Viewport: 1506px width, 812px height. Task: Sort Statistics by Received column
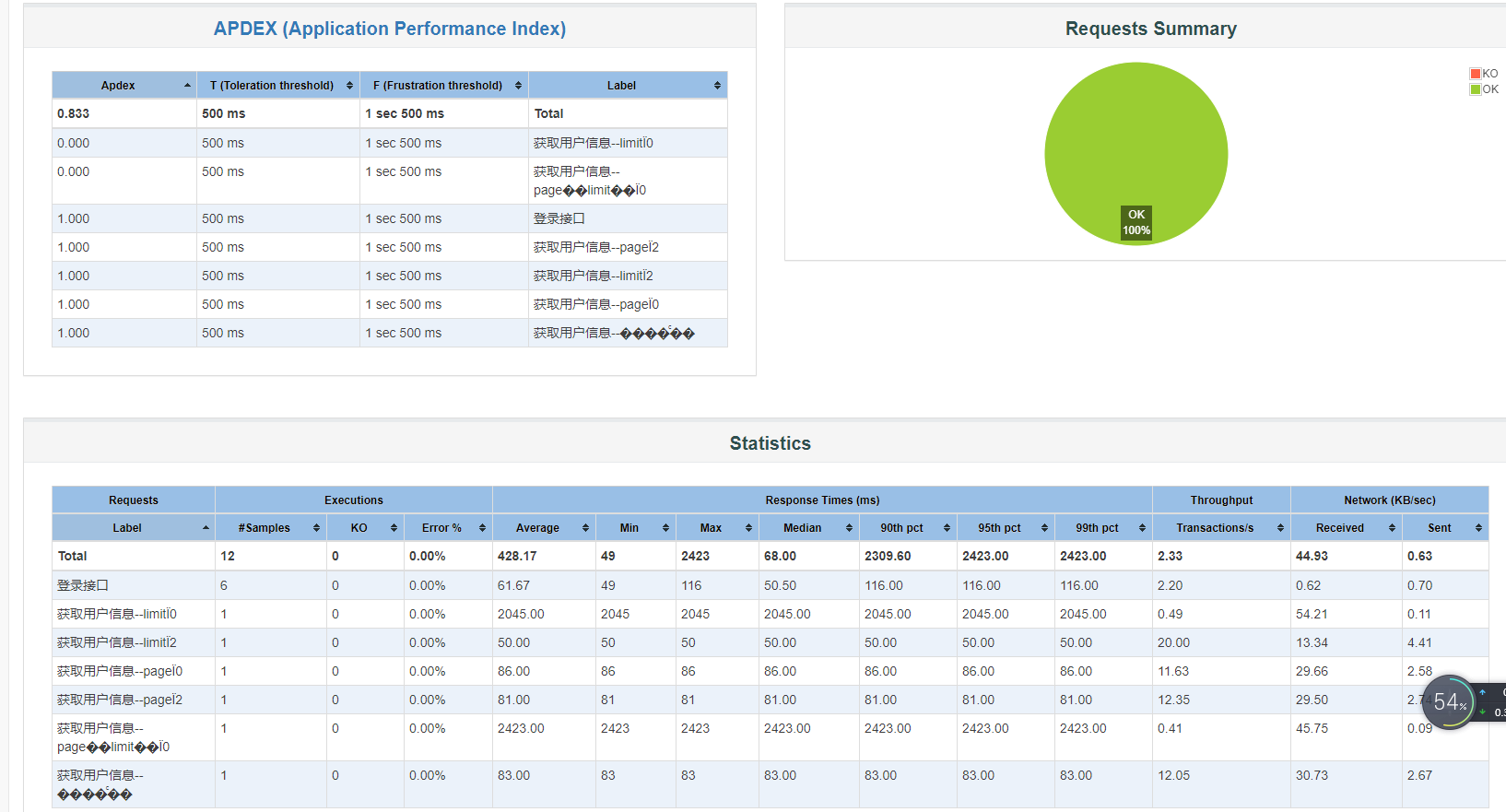1346,527
